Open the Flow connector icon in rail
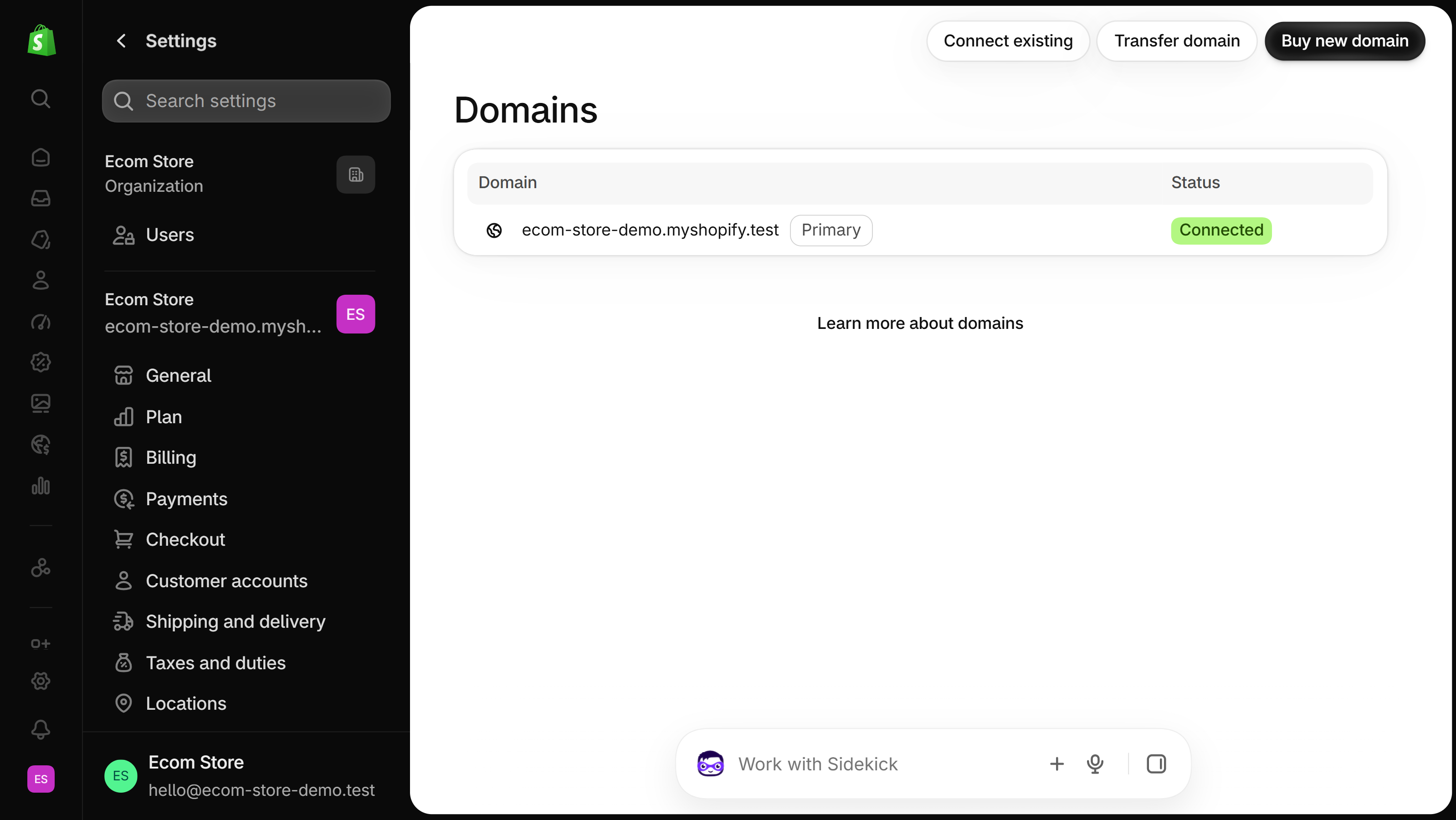The image size is (1456, 820). (41, 567)
